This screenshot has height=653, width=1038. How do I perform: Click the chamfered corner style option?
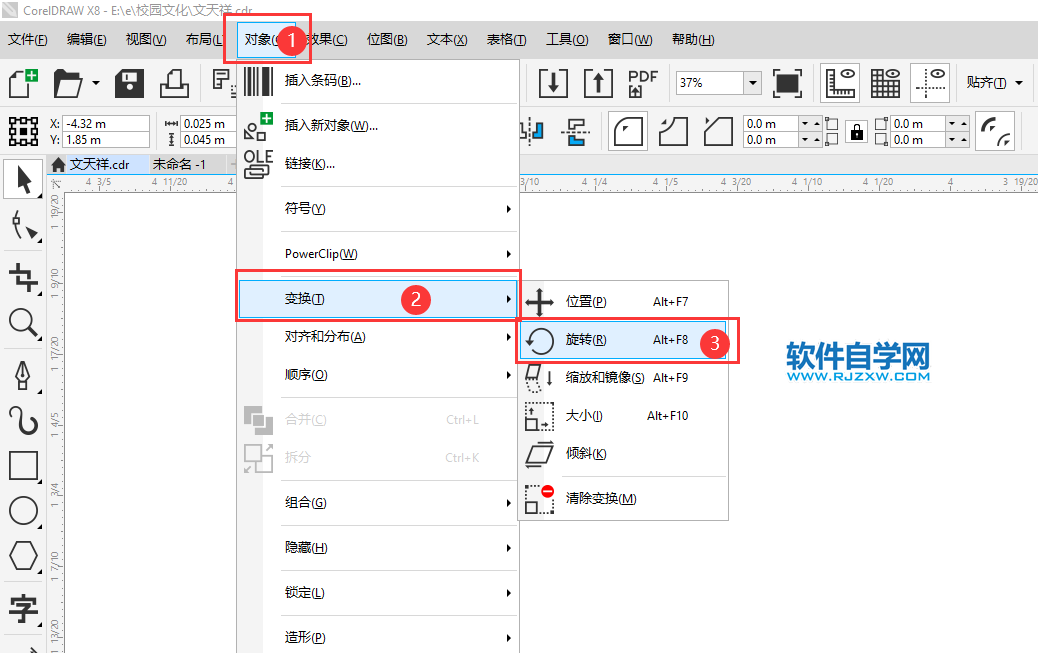[718, 131]
